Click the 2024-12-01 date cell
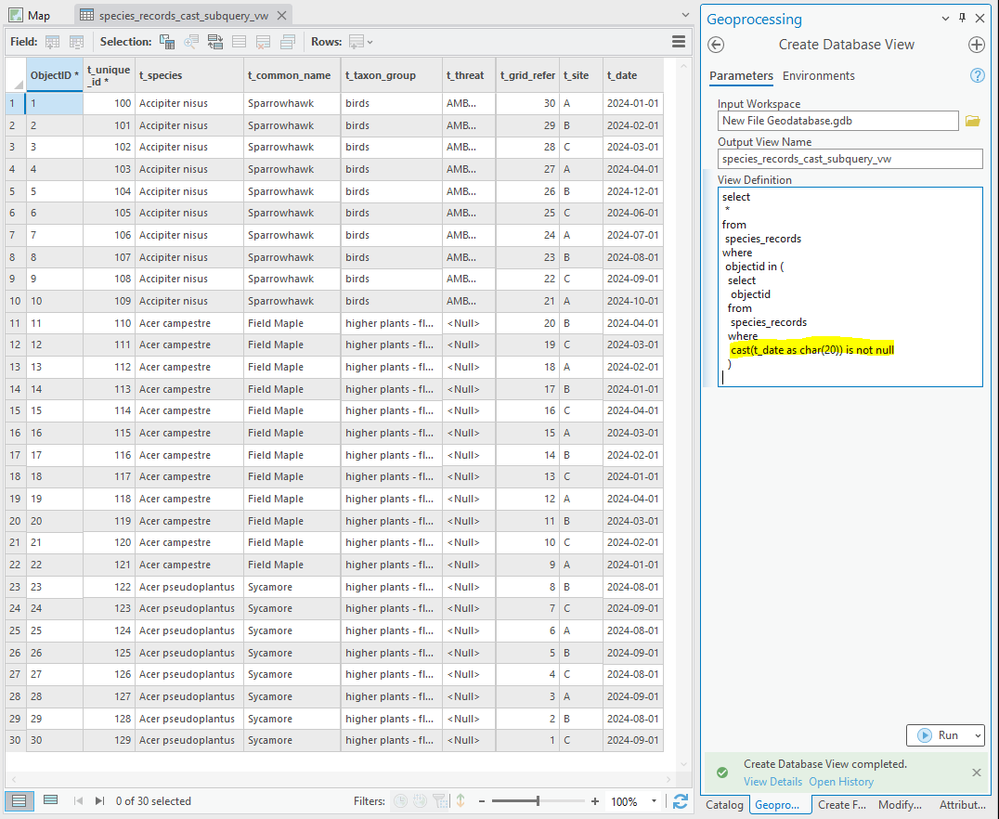Image resolution: width=999 pixels, height=819 pixels. [x=633, y=191]
